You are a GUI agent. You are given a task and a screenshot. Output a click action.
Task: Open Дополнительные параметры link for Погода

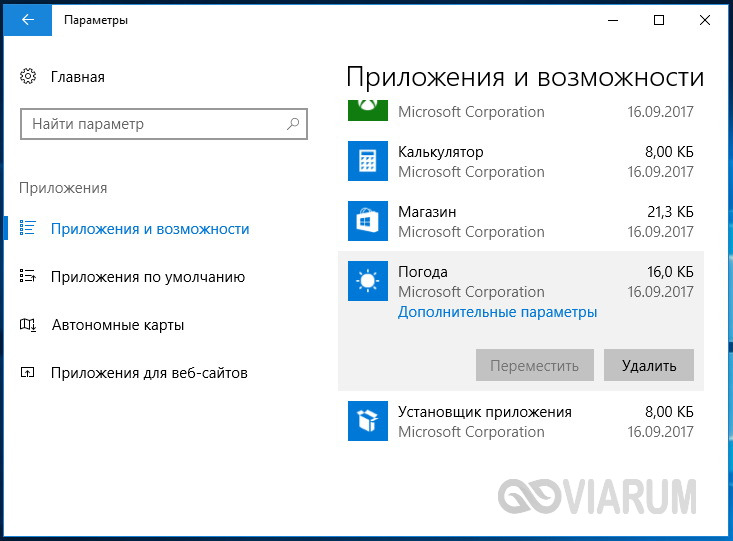497,312
